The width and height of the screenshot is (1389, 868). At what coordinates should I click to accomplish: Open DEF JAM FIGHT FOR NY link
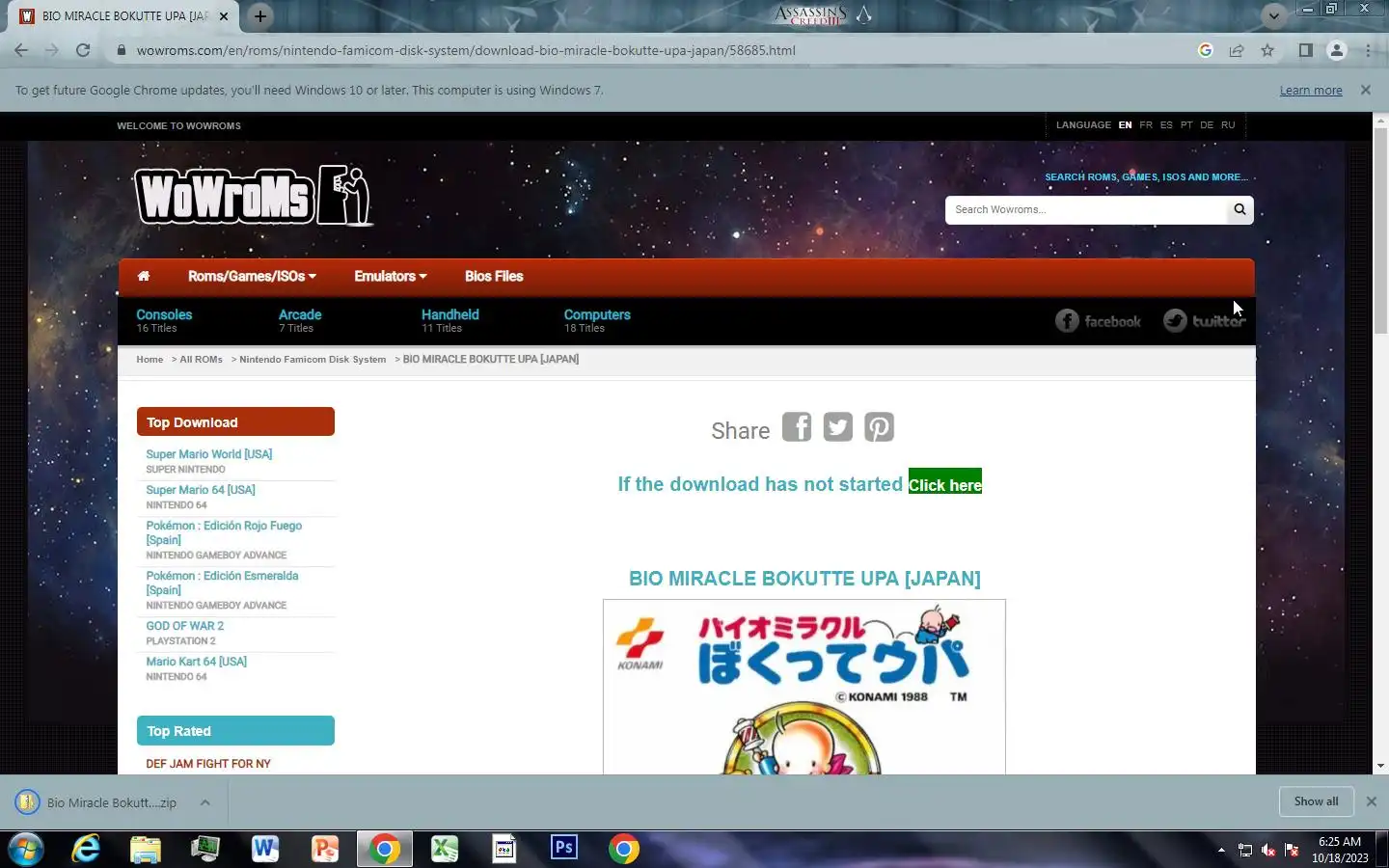pos(208,764)
